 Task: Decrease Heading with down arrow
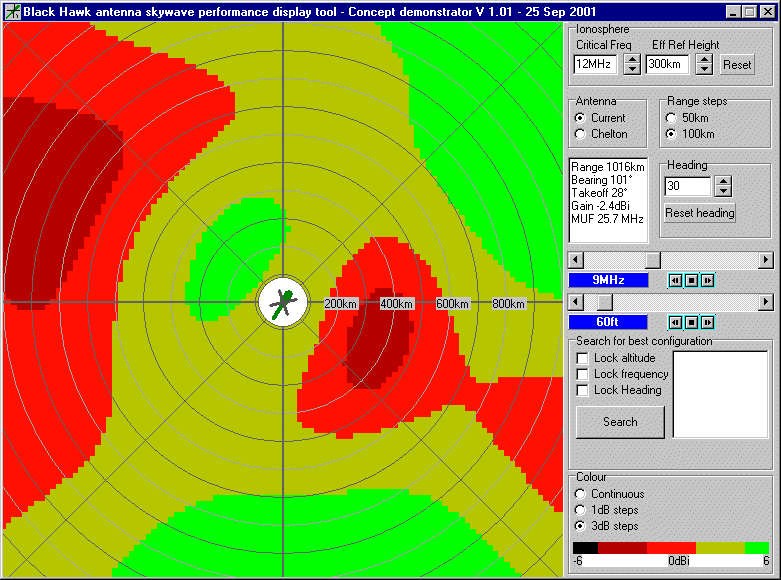tap(723, 191)
